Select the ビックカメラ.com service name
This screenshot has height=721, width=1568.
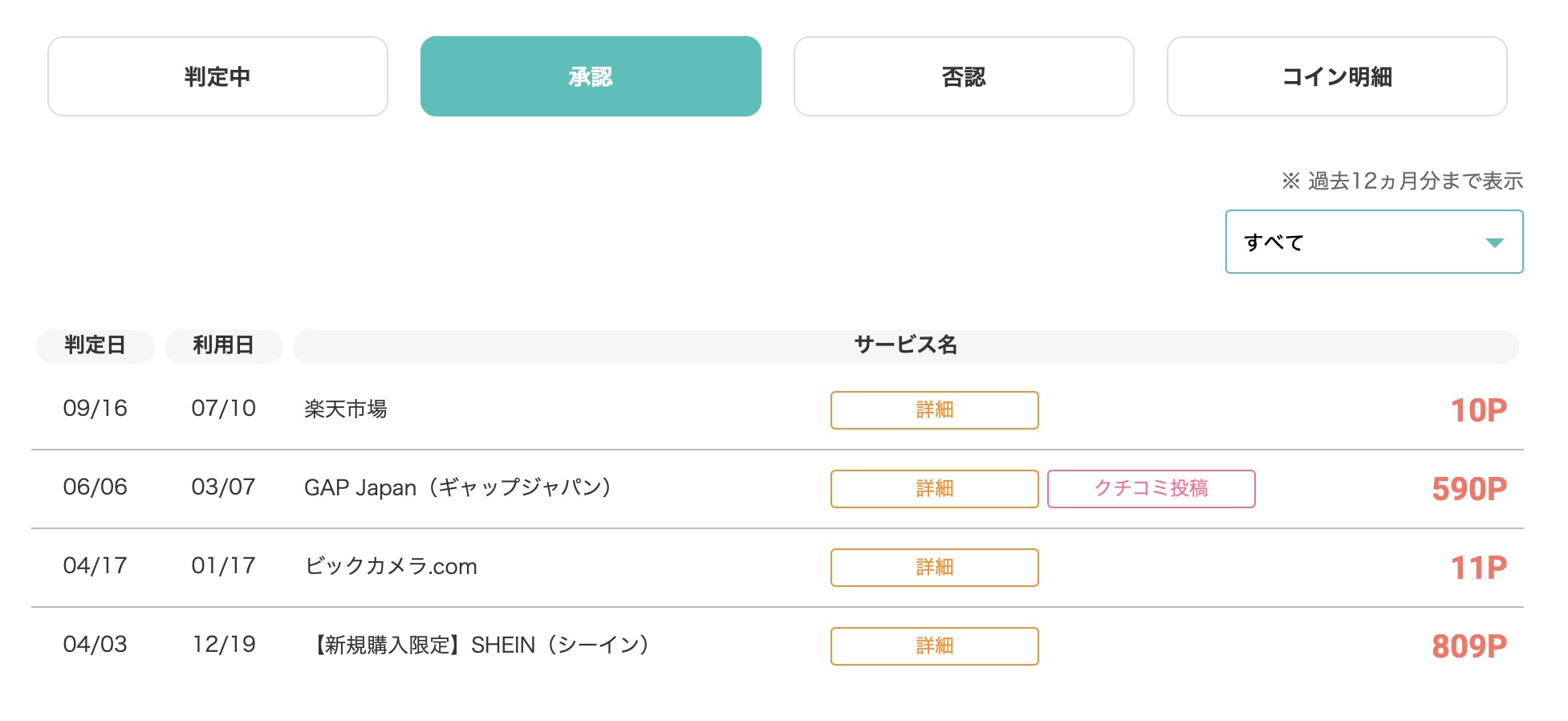pos(391,567)
